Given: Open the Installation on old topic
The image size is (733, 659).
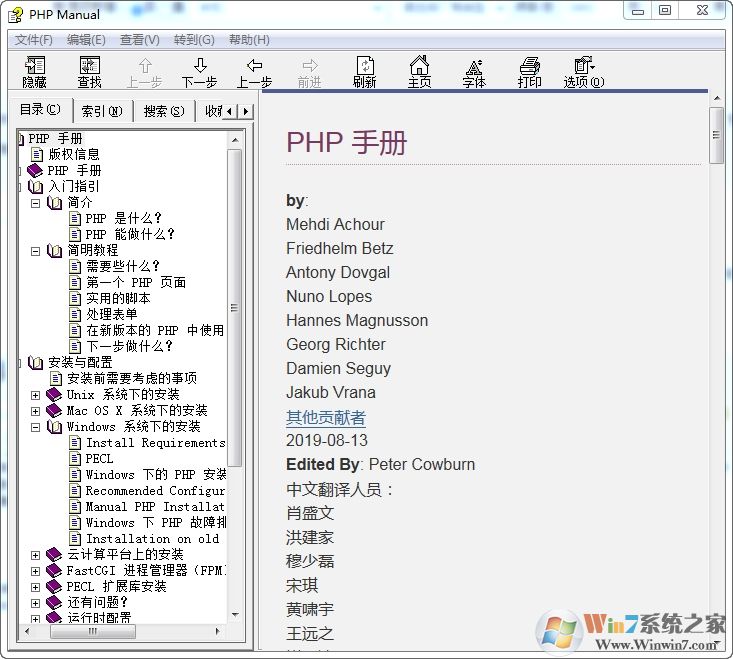Looking at the screenshot, I should [152, 539].
